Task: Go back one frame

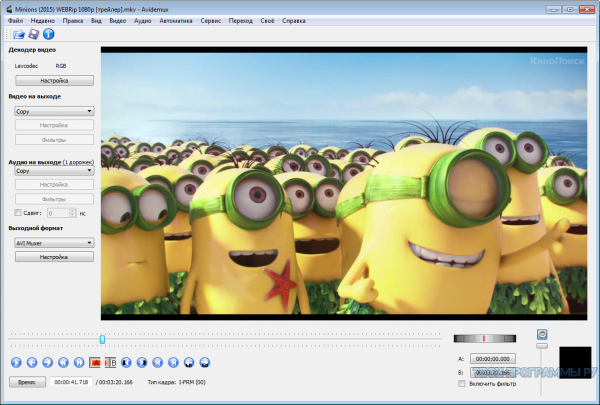Action: (x=32, y=362)
